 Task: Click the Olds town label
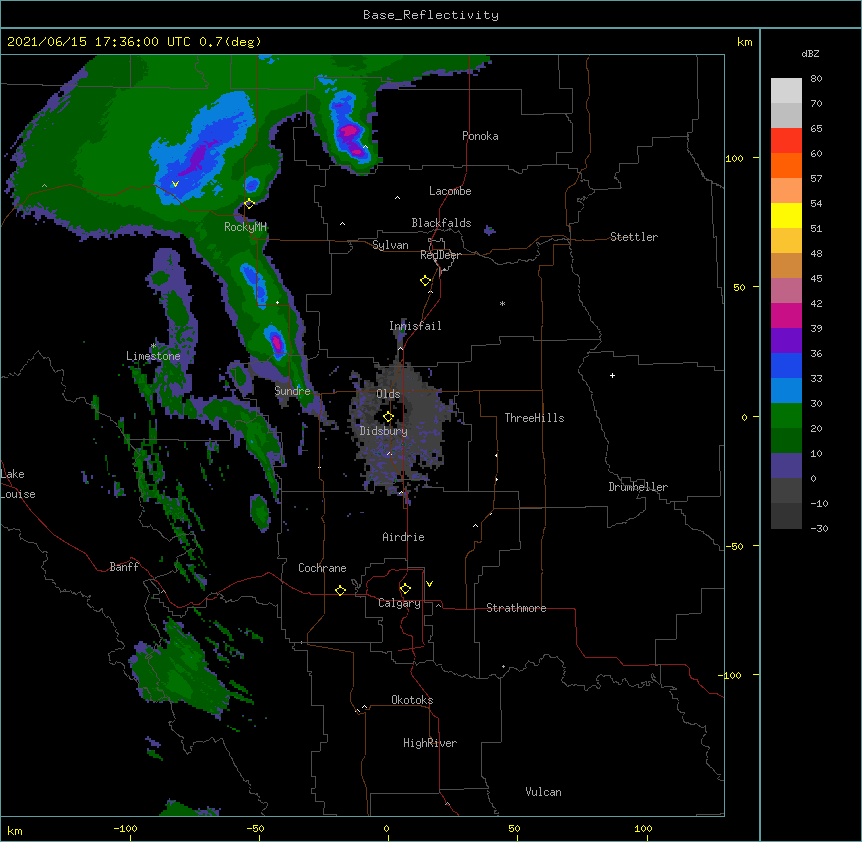388,394
